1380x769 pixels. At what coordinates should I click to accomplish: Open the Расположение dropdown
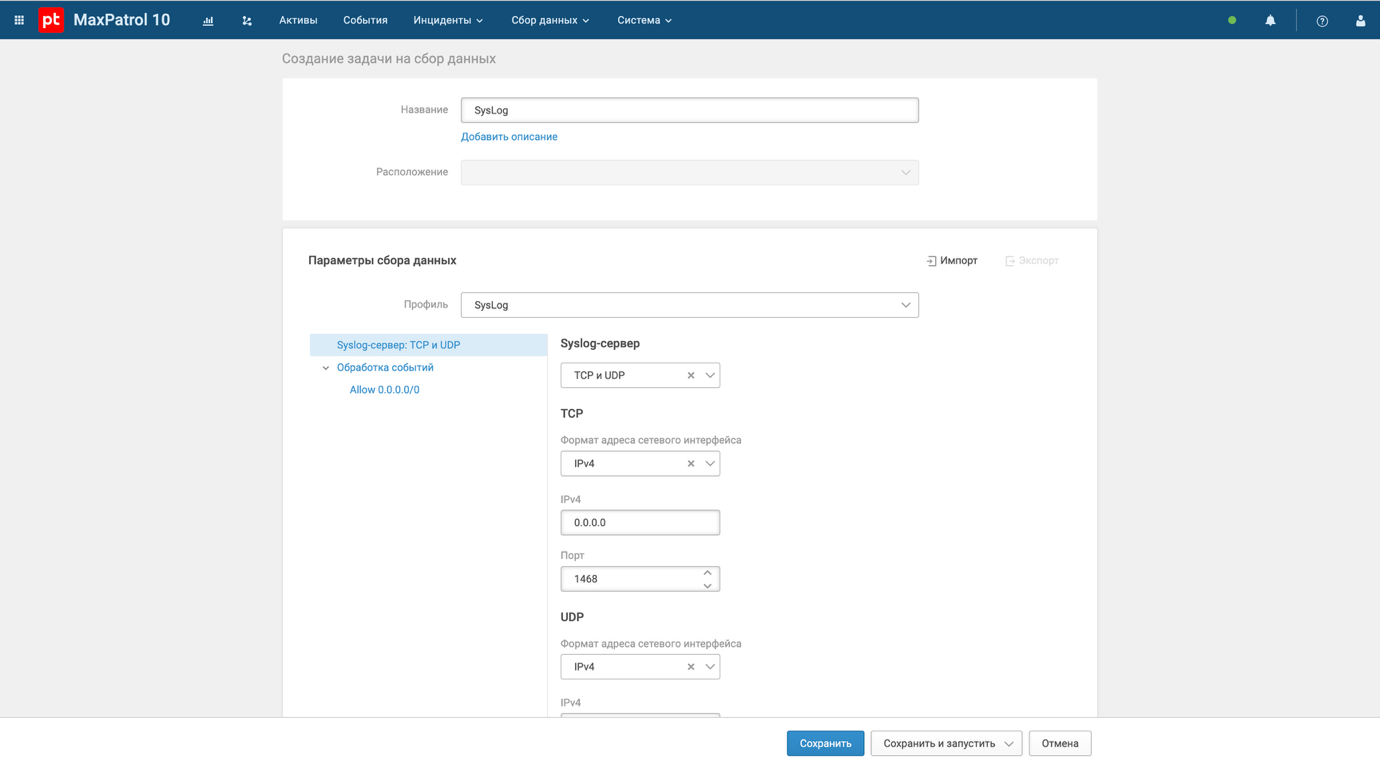pos(690,173)
